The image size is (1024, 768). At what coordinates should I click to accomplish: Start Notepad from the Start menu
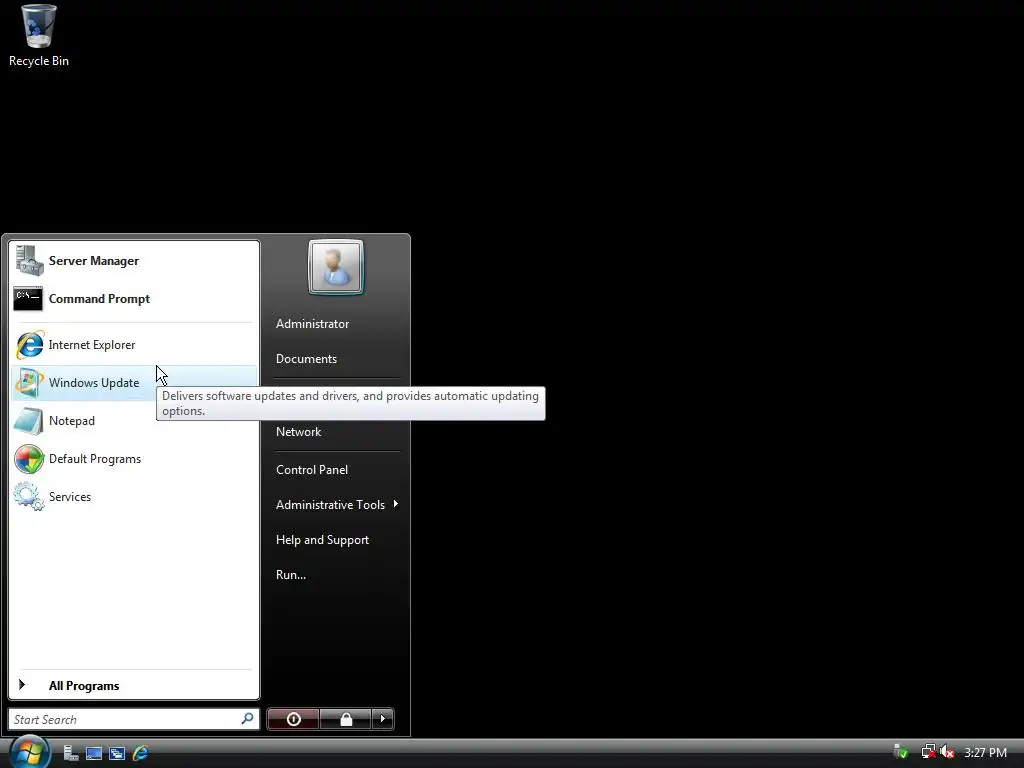[x=134, y=421]
